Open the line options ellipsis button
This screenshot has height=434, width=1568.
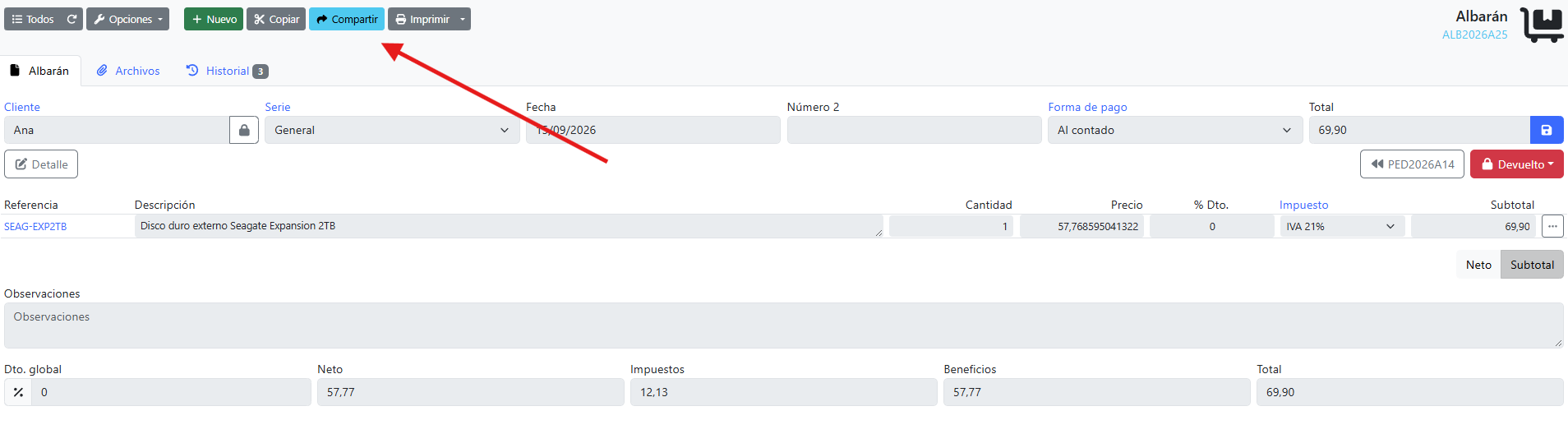coord(1552,226)
